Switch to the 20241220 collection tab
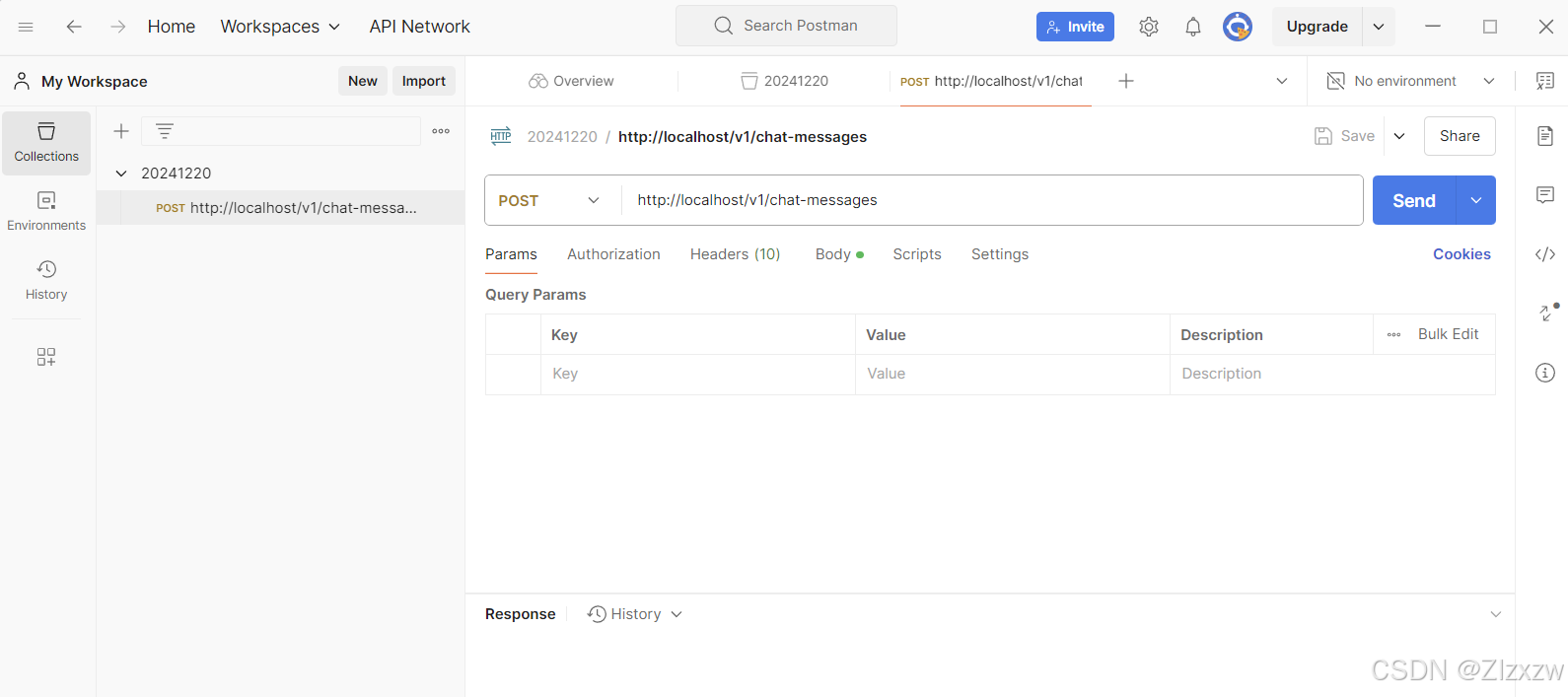The height and width of the screenshot is (697, 1568). pos(784,81)
